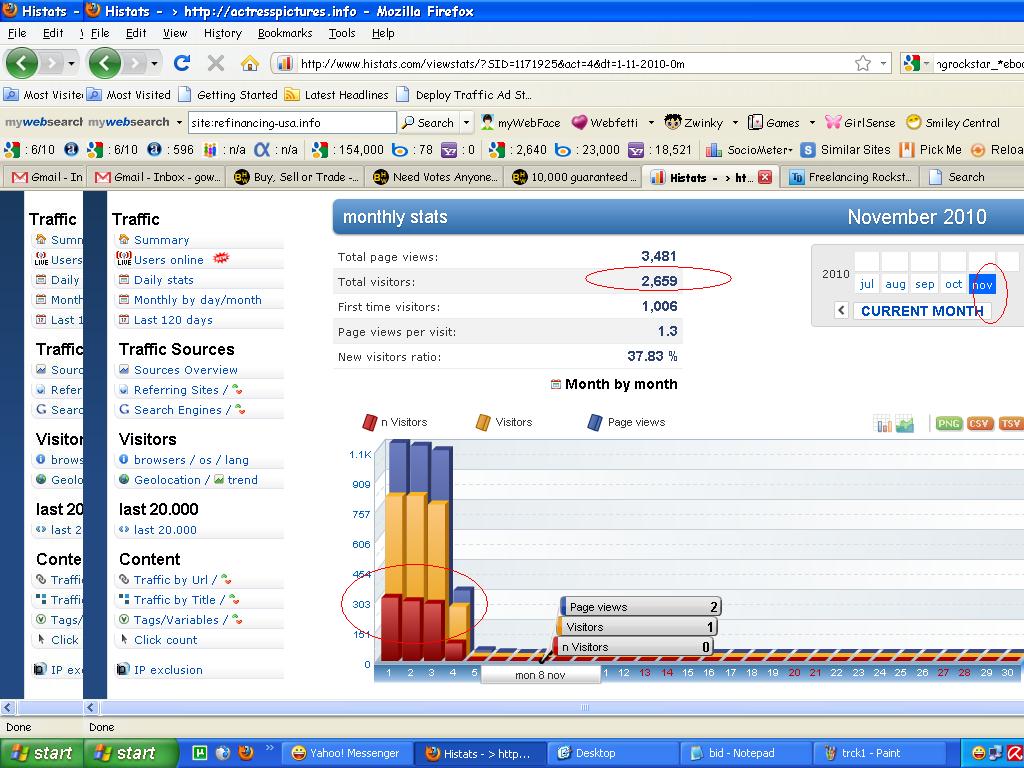This screenshot has height=768, width=1024.
Task: Open the View menu
Action: [x=175, y=33]
